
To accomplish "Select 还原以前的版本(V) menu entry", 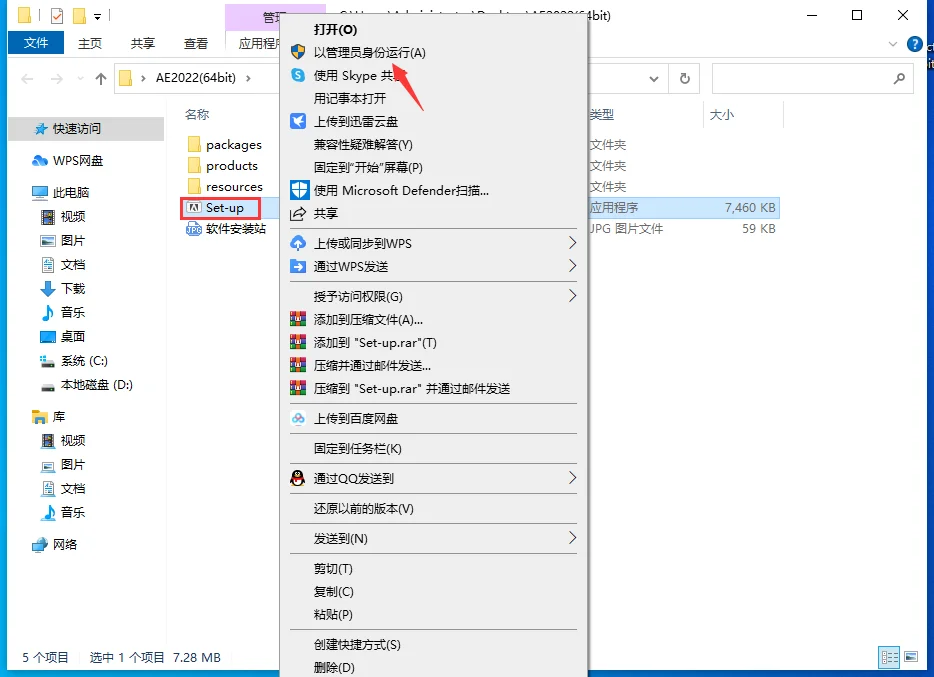I will (363, 508).
